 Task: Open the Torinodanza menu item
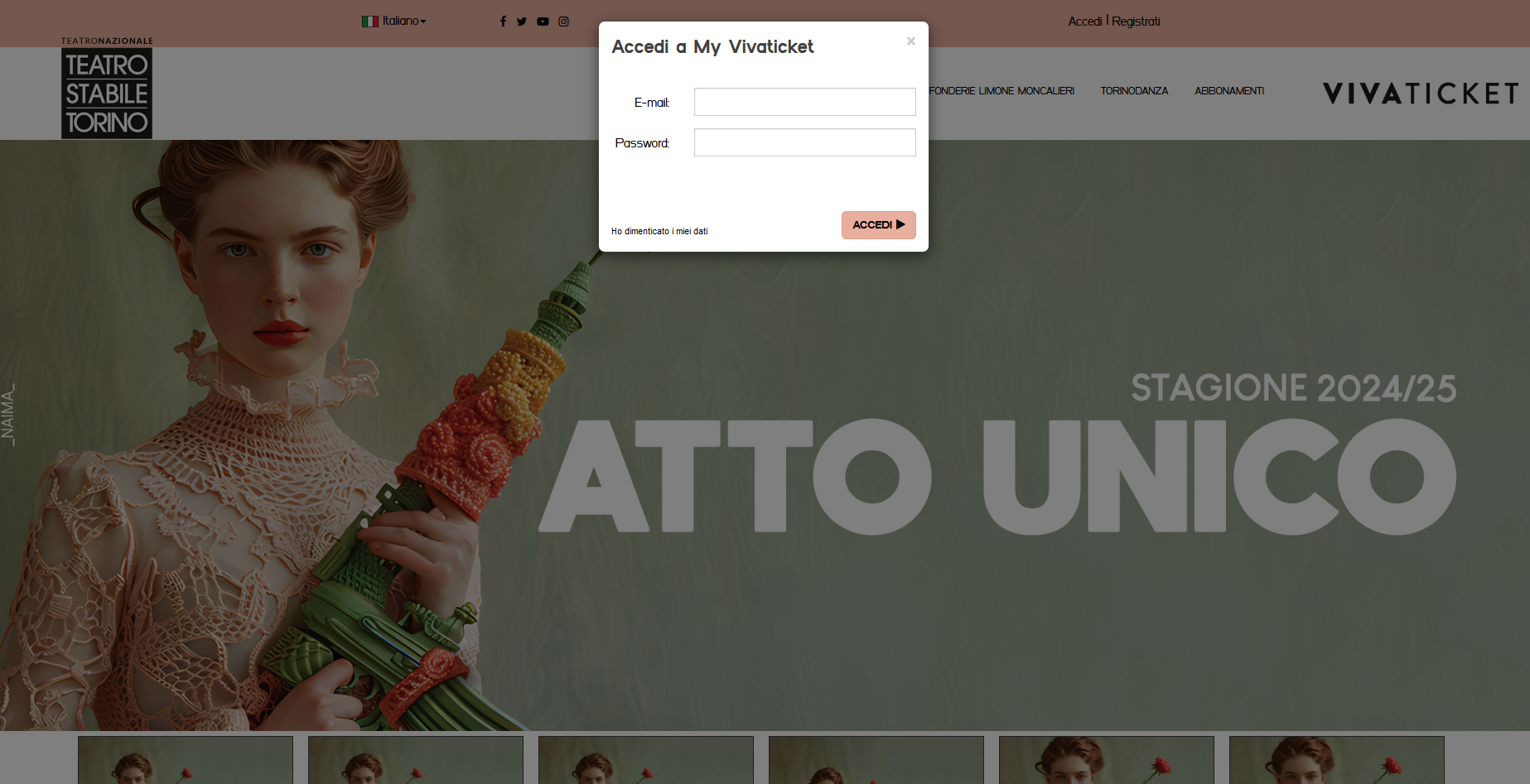click(x=1134, y=91)
